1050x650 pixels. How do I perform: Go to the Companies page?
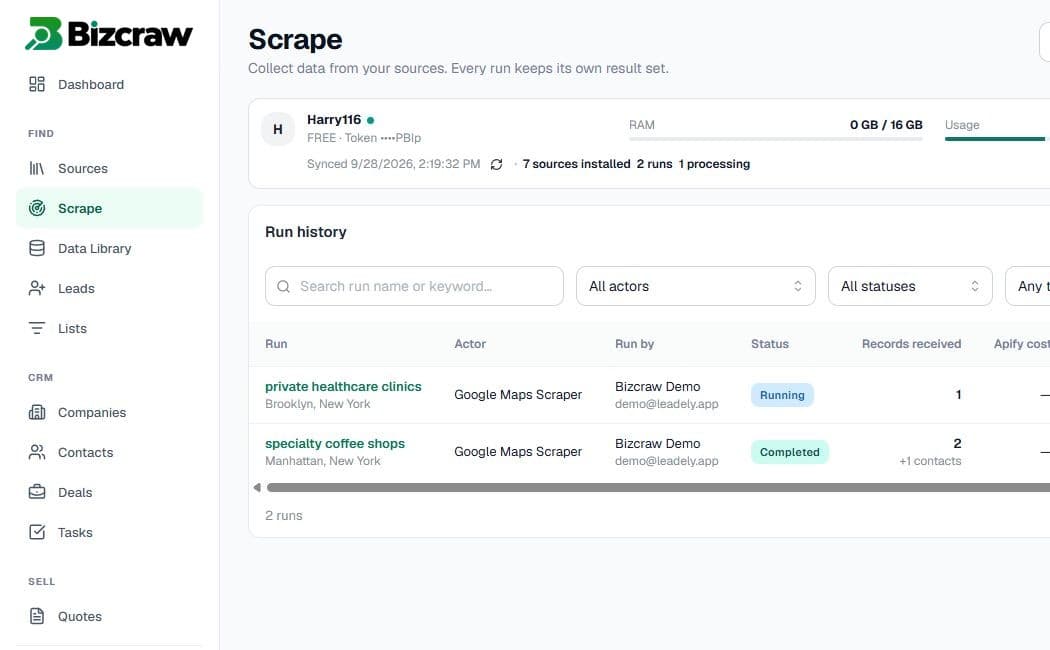tap(109, 412)
